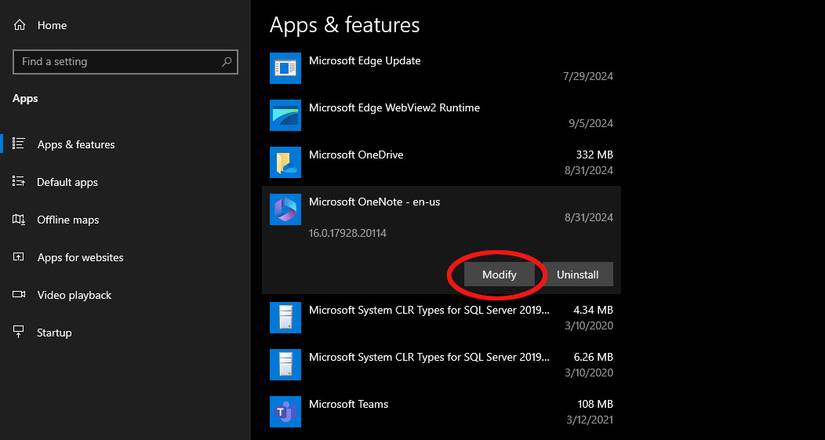Select Microsoft Edge WebView2 Runtime entry name
This screenshot has width=825, height=440.
click(394, 108)
